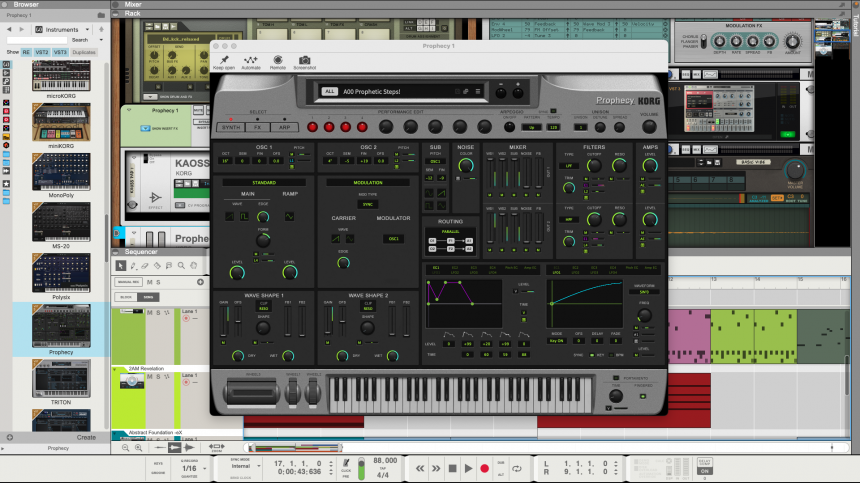Click the left locator position stepper
Image resolution: width=860 pixels, height=483 pixels.
(615, 464)
